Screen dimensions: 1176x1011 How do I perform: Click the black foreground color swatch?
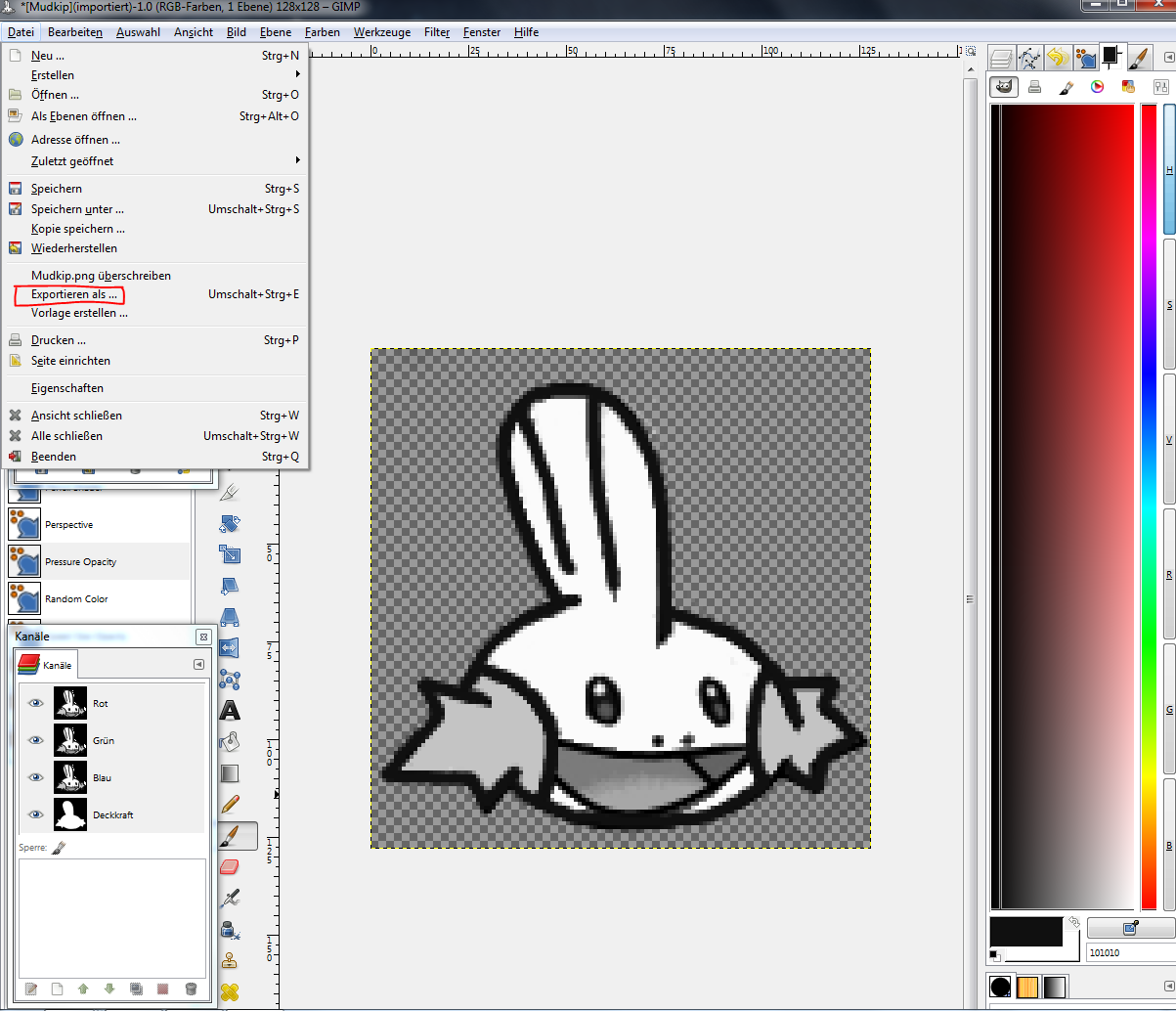[1025, 932]
